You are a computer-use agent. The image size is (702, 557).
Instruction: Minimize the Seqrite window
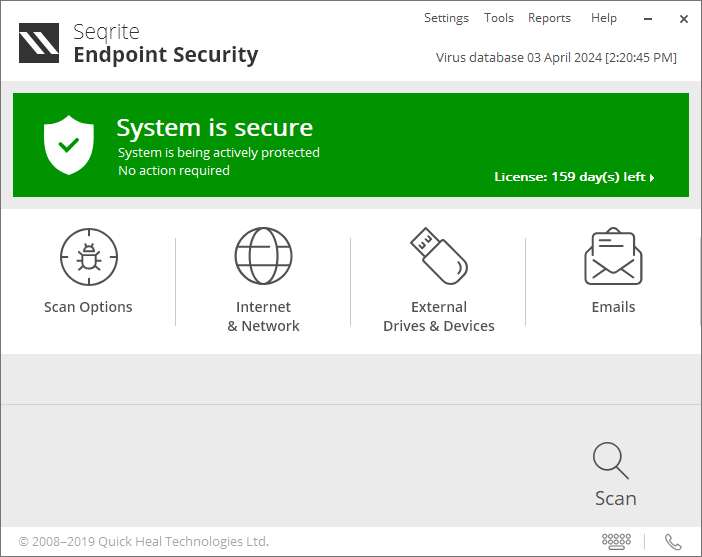point(647,18)
